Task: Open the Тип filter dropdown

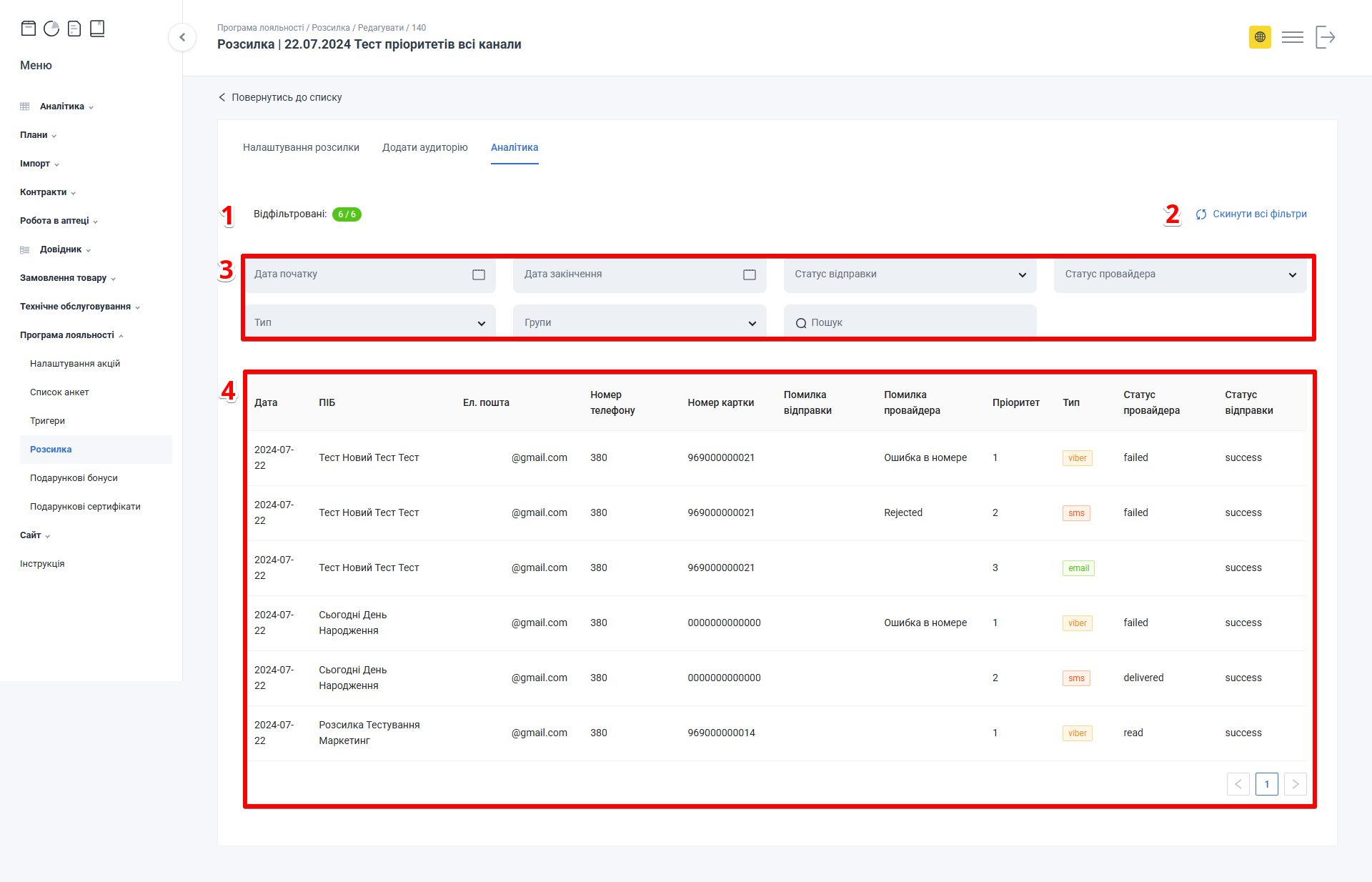Action: pos(369,322)
